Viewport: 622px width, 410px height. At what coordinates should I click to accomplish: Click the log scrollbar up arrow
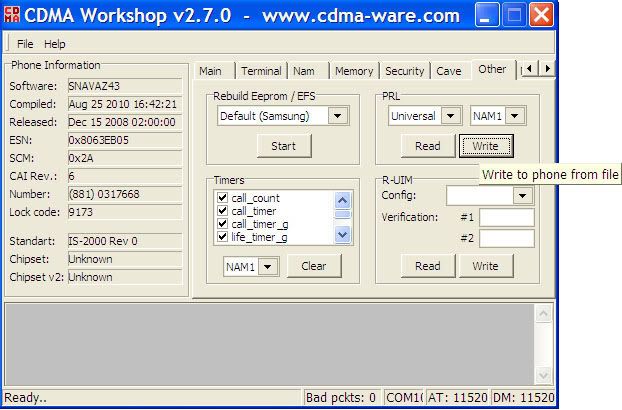[543, 314]
